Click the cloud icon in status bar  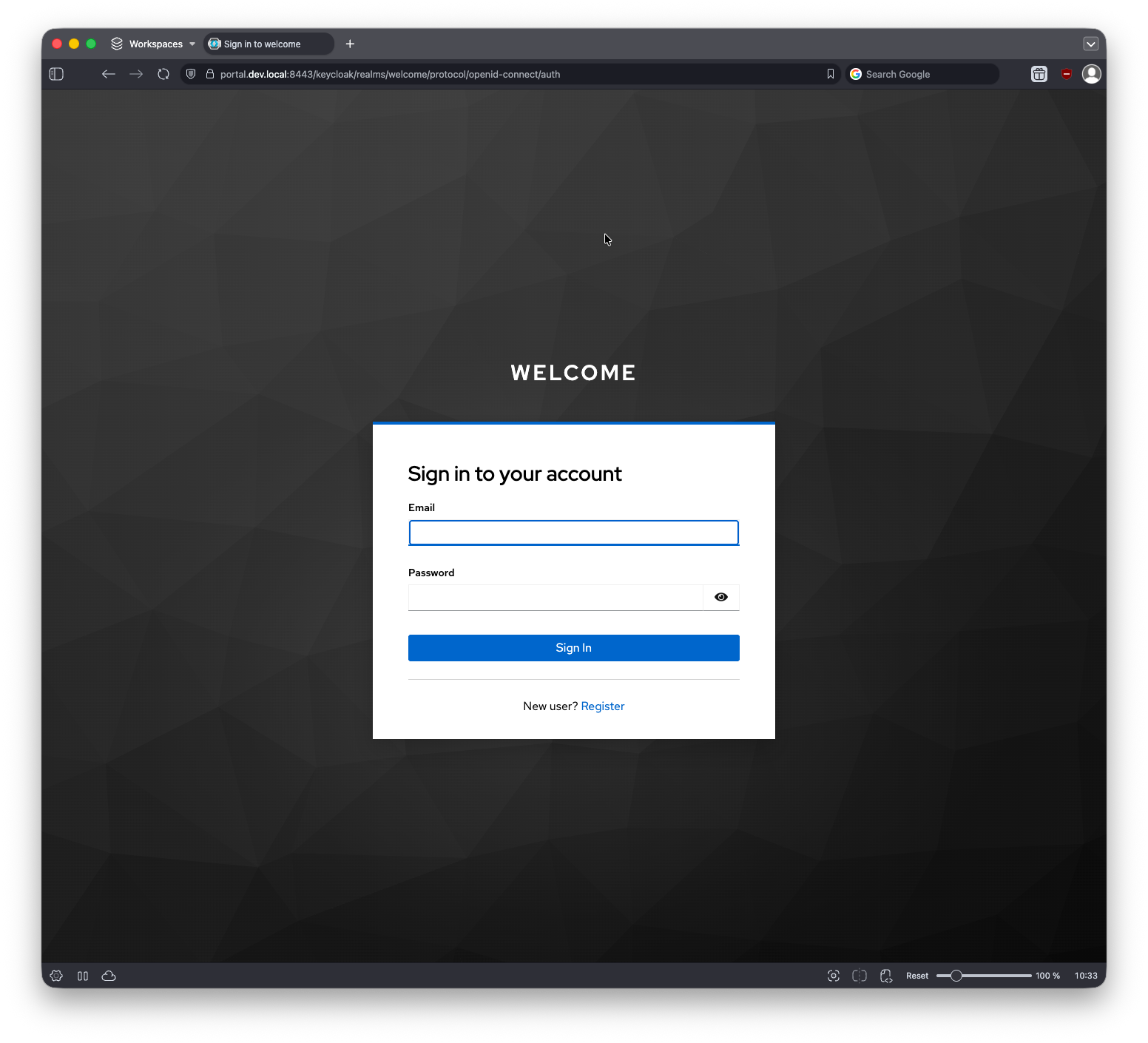(x=109, y=976)
